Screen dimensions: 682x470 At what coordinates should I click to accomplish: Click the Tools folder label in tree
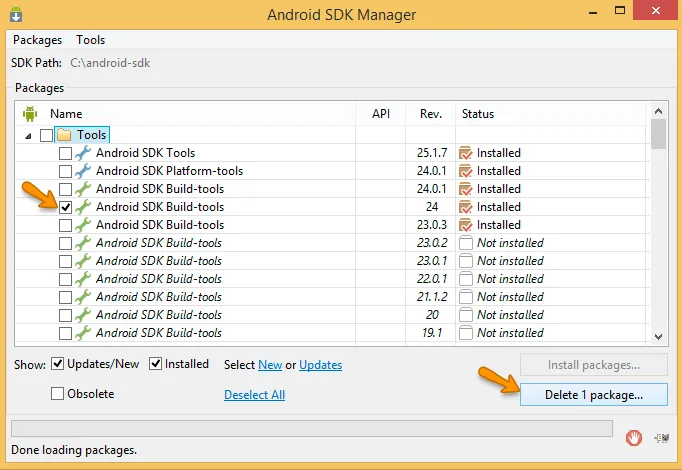pyautogui.click(x=91, y=135)
